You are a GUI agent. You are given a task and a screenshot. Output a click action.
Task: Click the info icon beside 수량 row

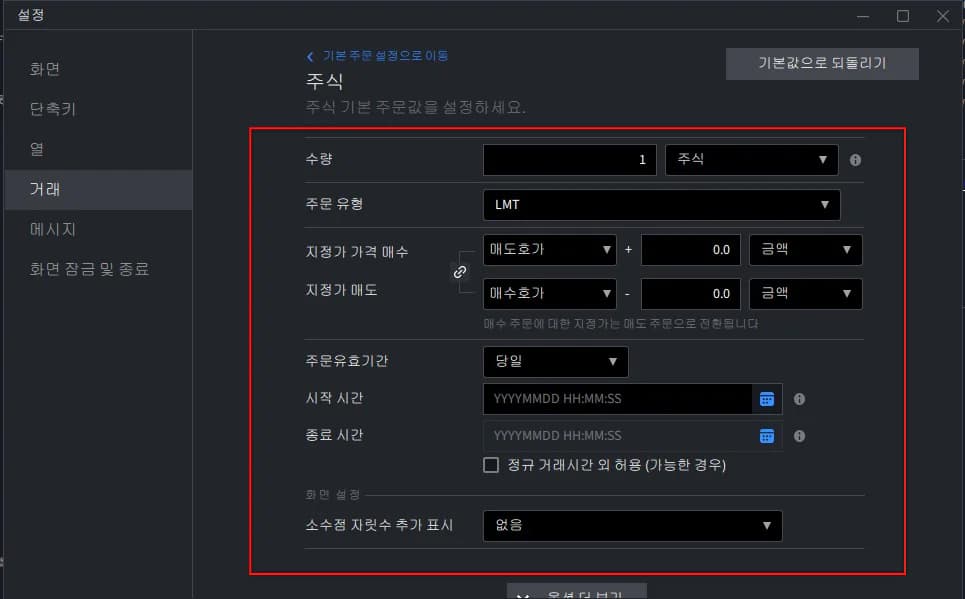855,160
